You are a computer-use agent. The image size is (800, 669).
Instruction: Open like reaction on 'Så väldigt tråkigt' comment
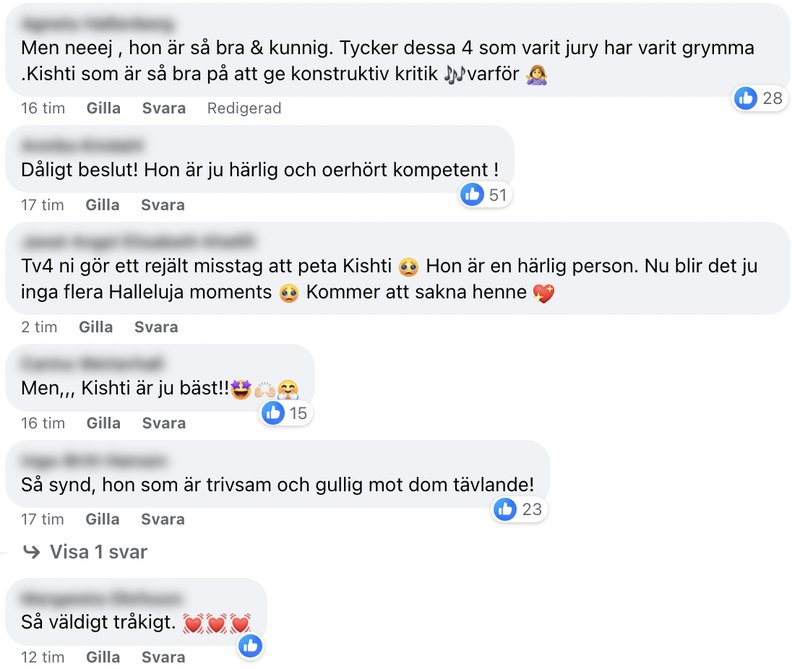point(251,646)
